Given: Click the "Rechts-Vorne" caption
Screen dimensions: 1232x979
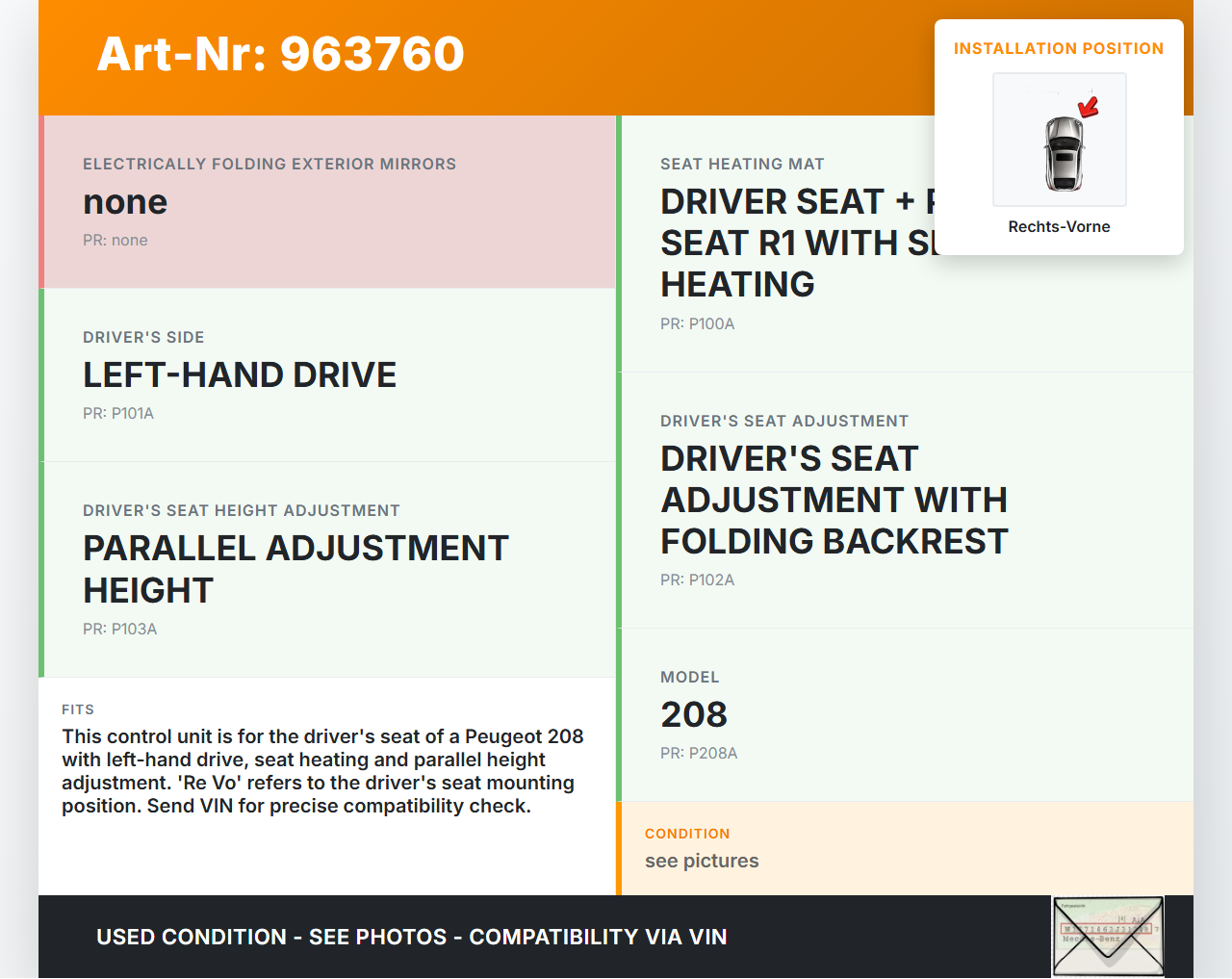Looking at the screenshot, I should 1059,227.
